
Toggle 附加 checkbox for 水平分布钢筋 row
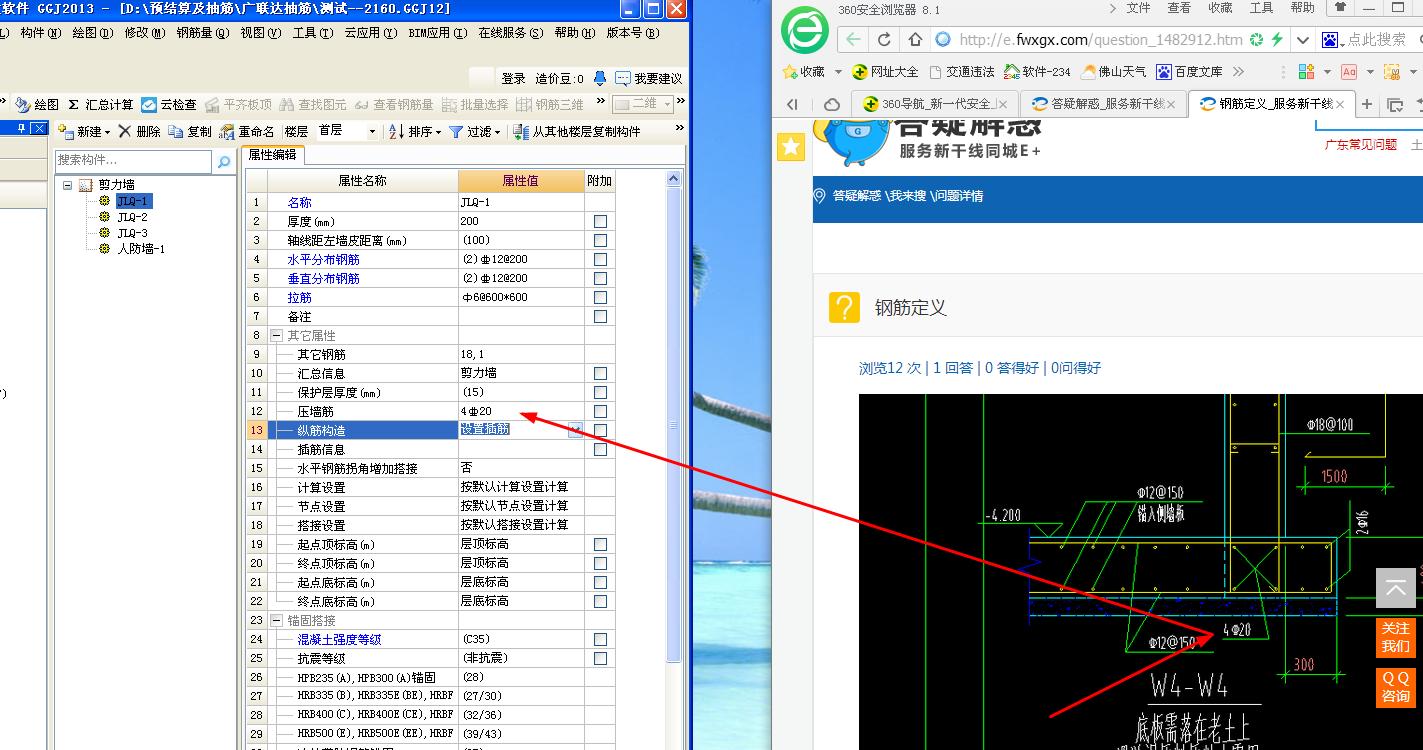600,259
